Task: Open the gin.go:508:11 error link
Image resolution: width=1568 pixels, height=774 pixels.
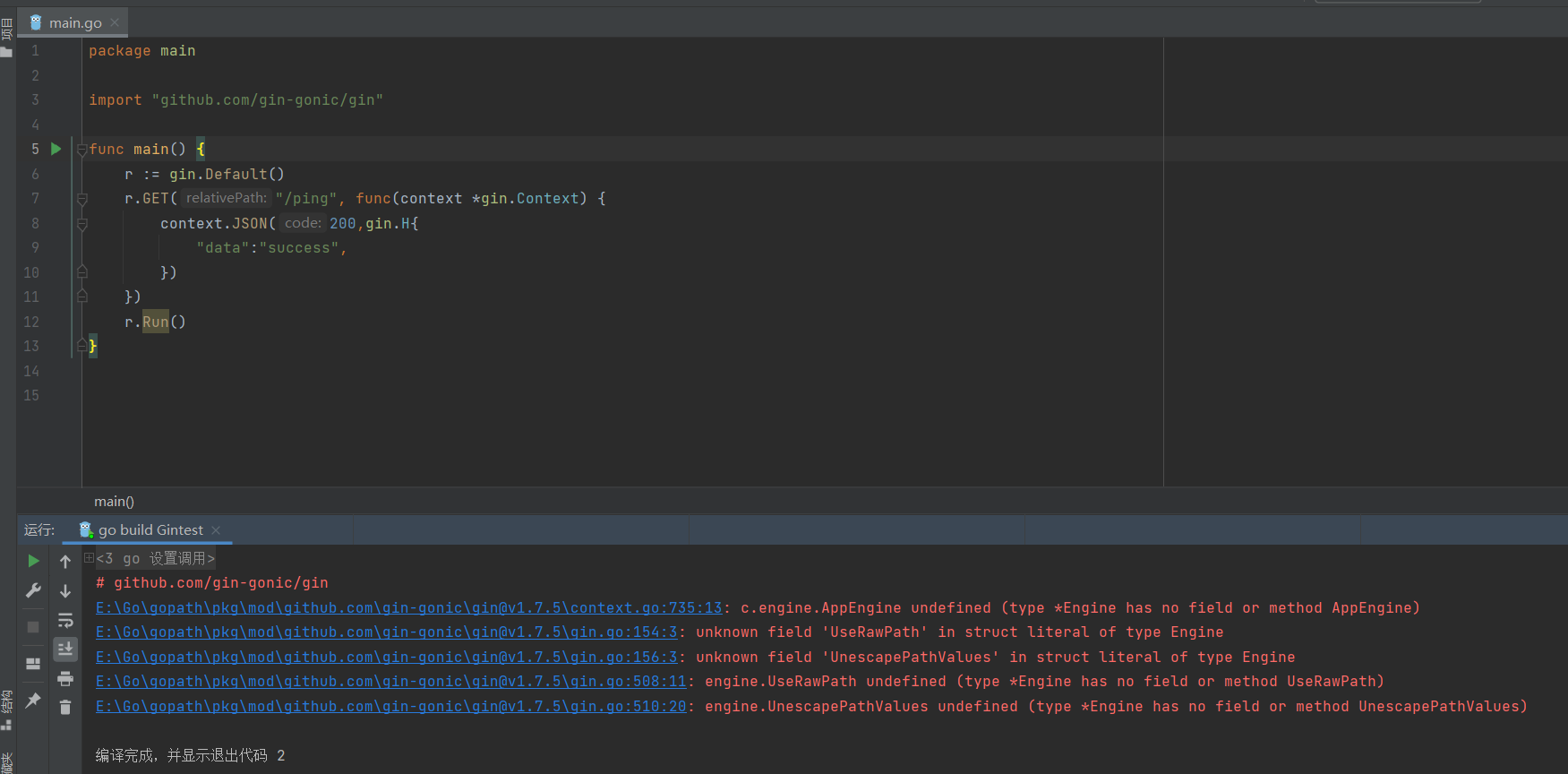Action: (390, 682)
